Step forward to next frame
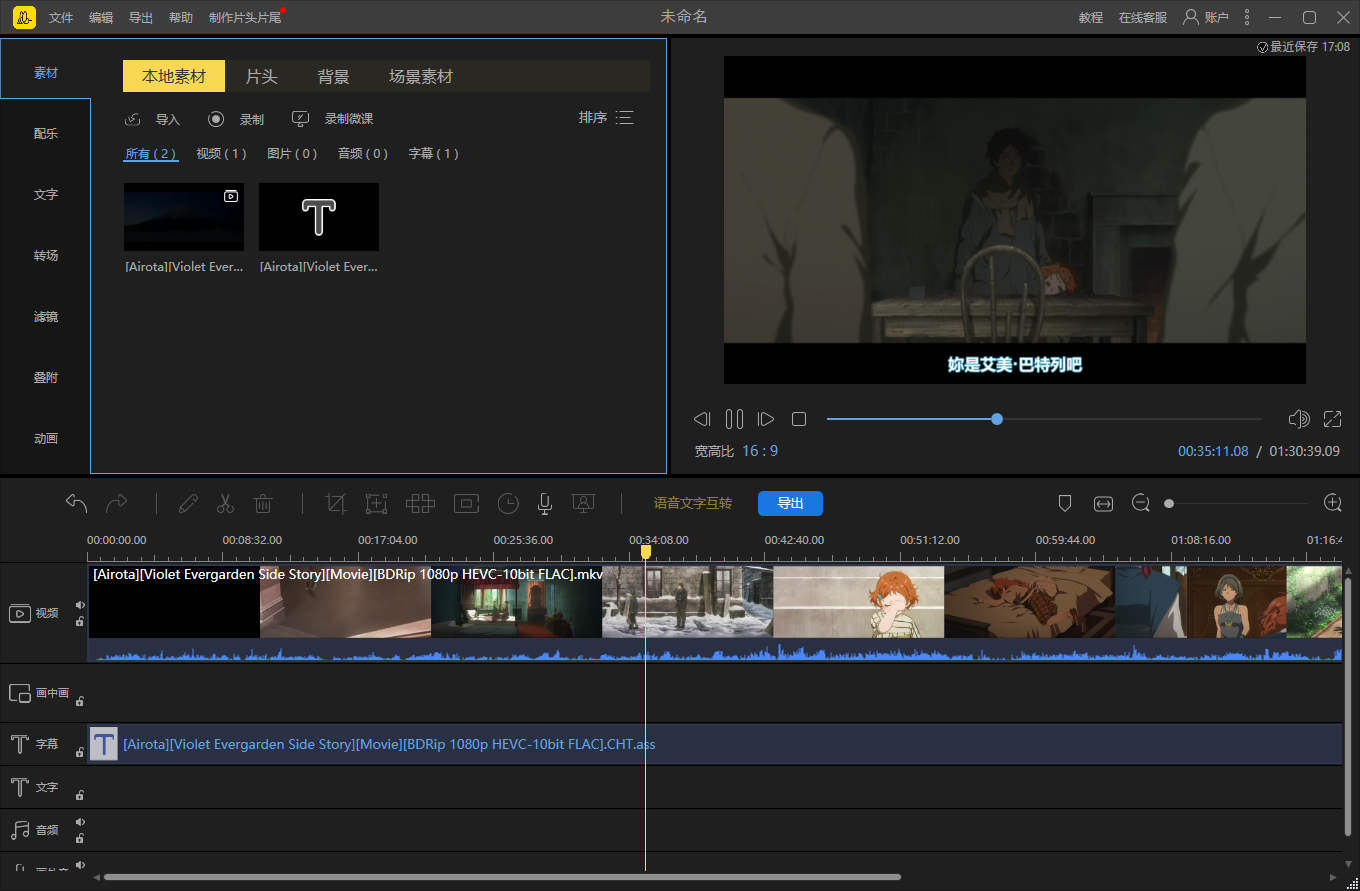 766,419
